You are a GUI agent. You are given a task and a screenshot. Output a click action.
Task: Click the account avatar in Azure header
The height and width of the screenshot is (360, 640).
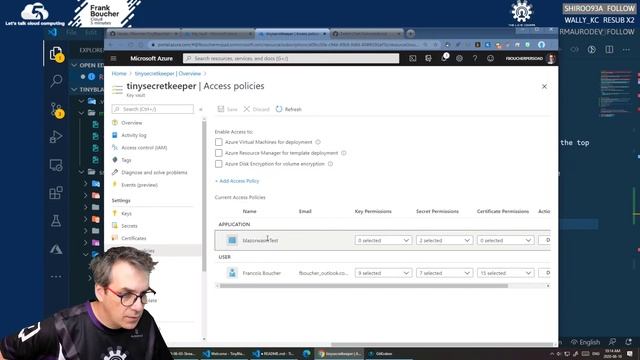pos(551,58)
